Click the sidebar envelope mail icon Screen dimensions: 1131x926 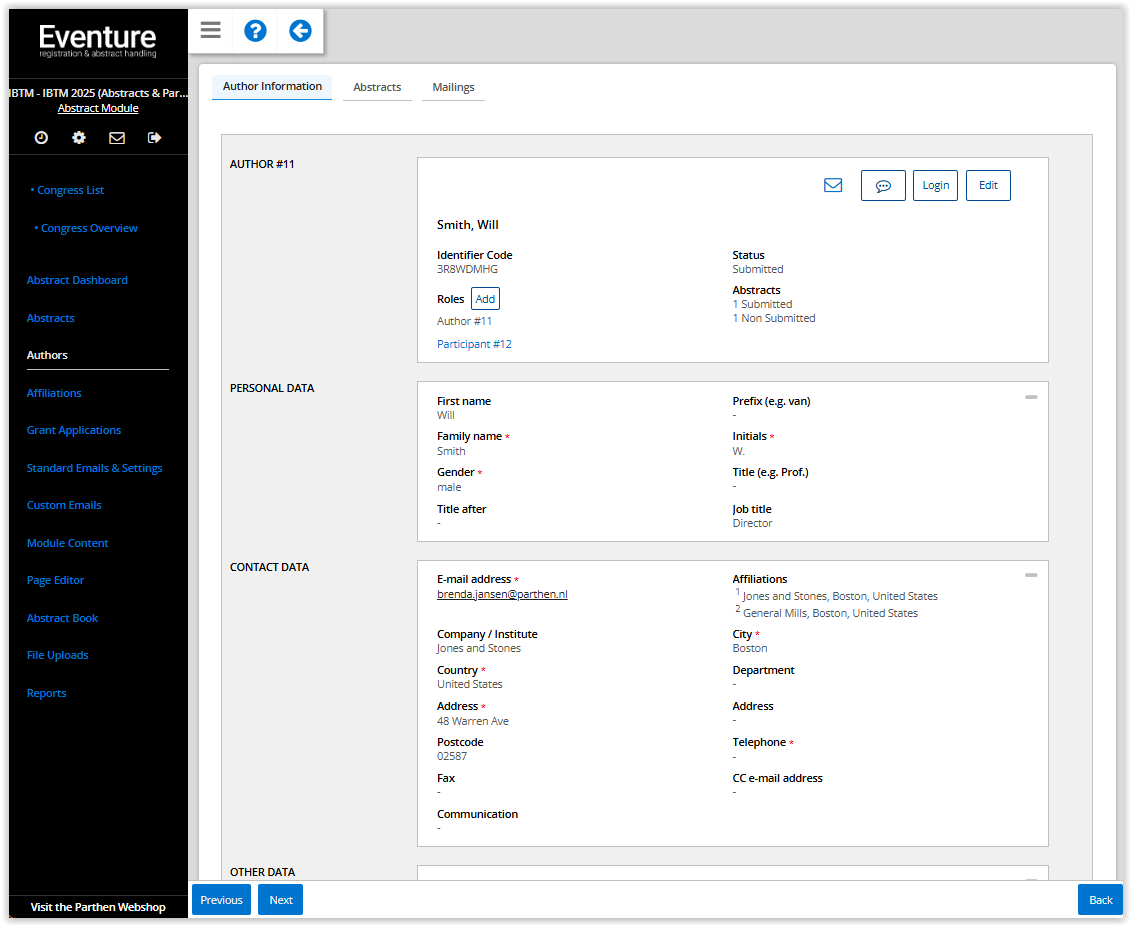pyautogui.click(x=117, y=138)
